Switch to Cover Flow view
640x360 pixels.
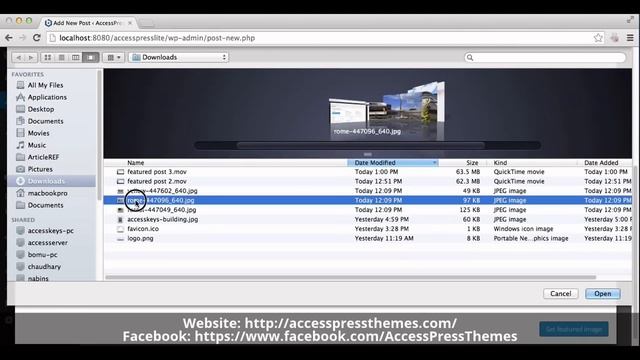click(x=90, y=58)
